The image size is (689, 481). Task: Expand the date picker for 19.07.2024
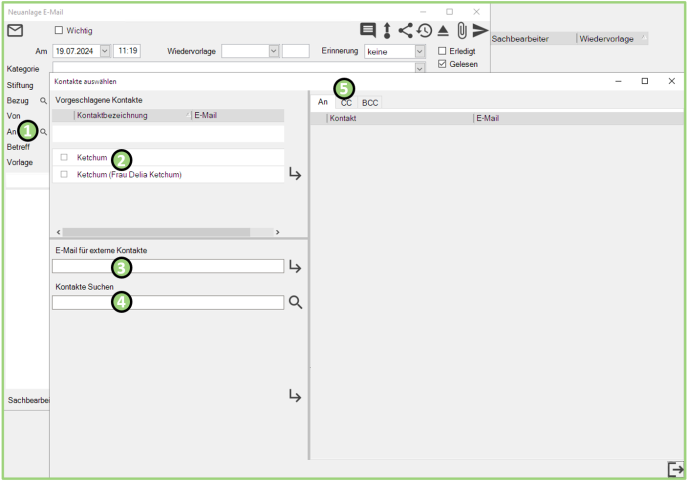[x=105, y=51]
